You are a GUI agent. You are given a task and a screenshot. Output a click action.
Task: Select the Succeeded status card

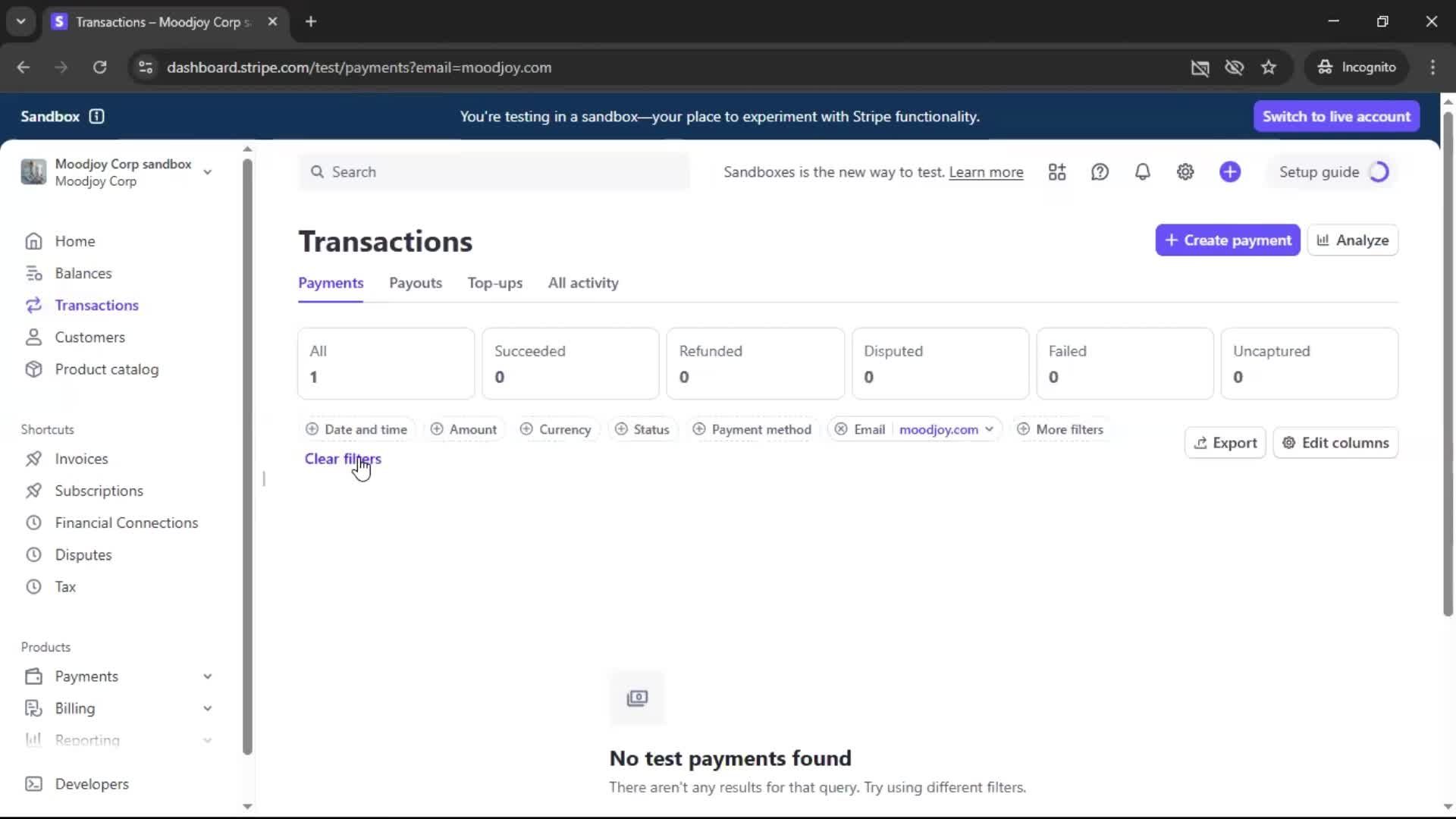click(x=570, y=364)
